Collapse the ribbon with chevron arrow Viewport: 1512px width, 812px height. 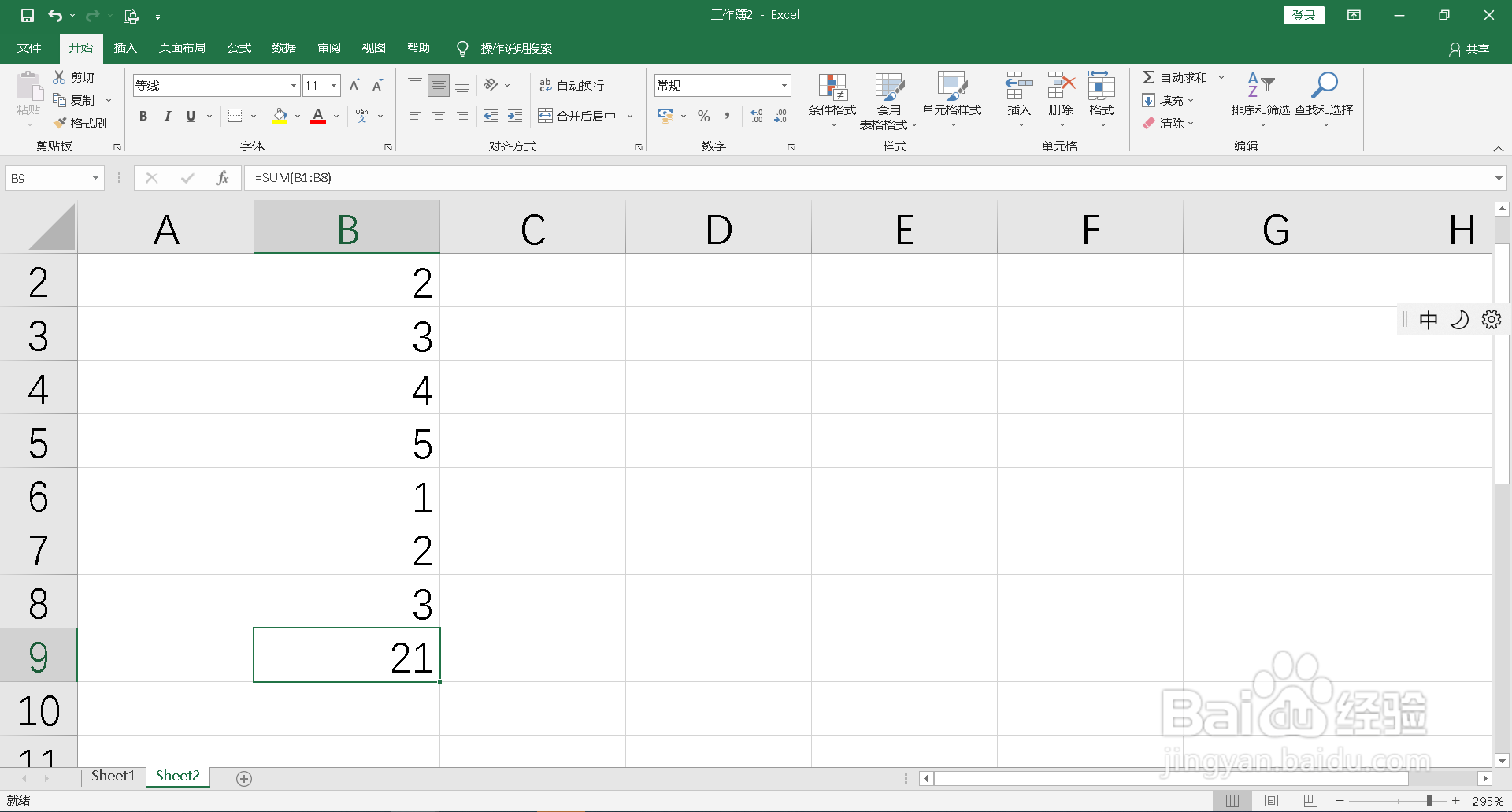[x=1499, y=148]
